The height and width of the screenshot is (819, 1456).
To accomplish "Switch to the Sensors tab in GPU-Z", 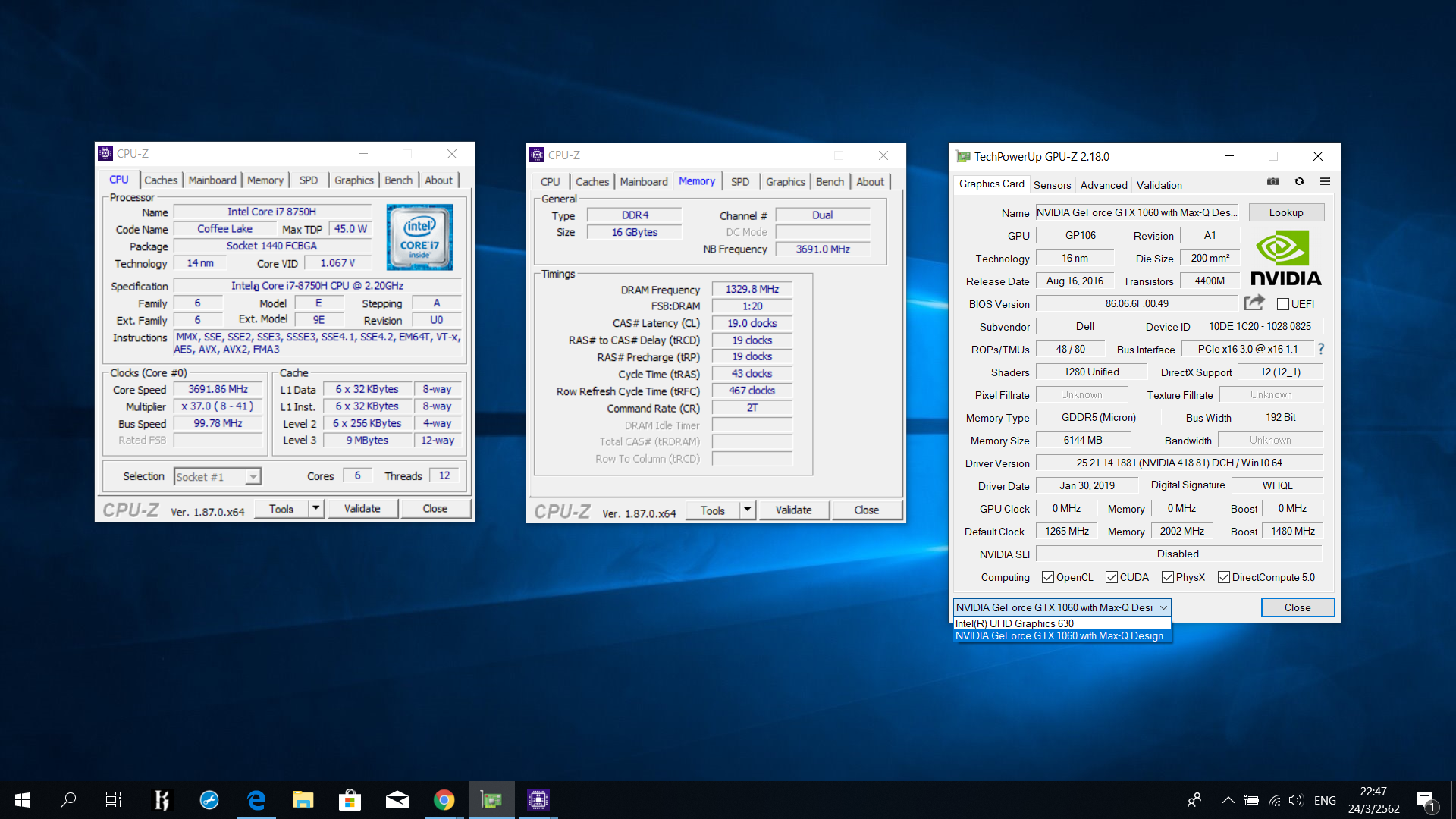I will (1052, 185).
